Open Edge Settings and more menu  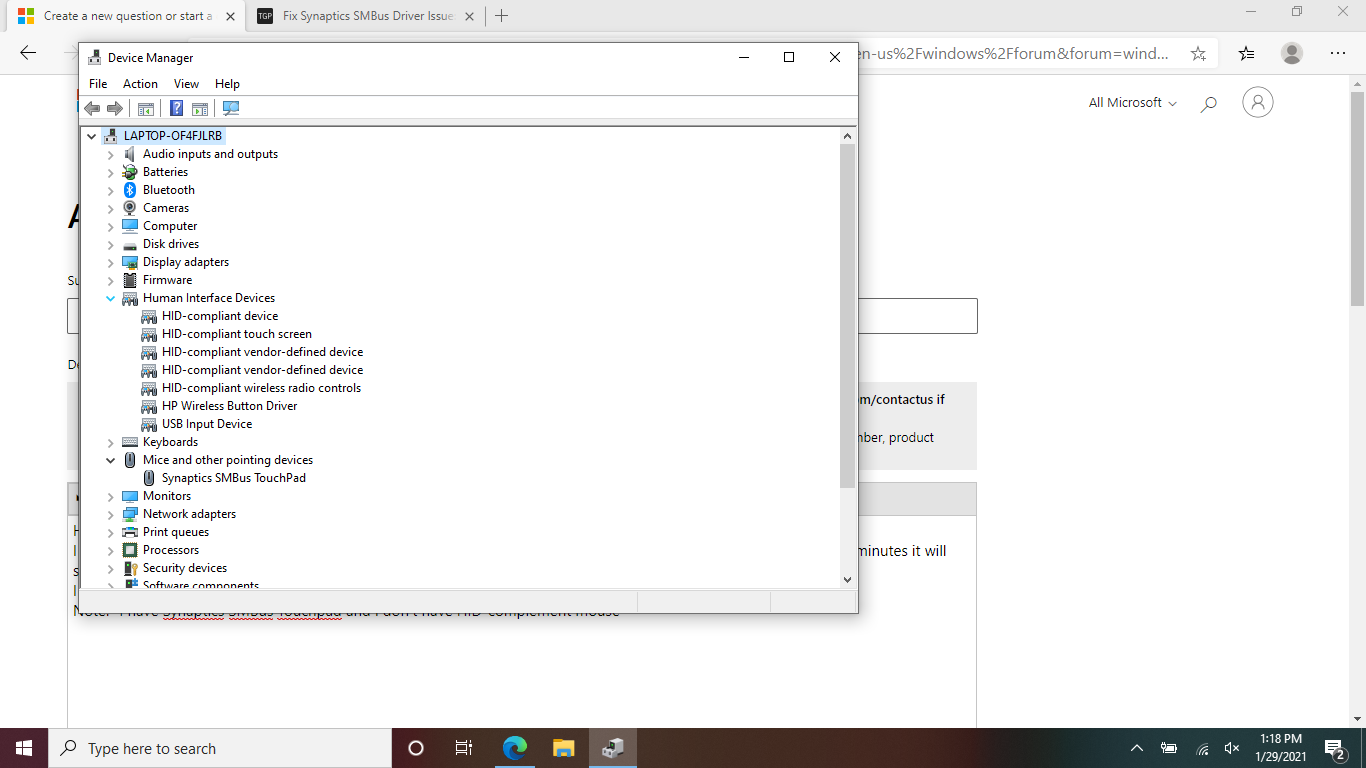pyautogui.click(x=1338, y=54)
